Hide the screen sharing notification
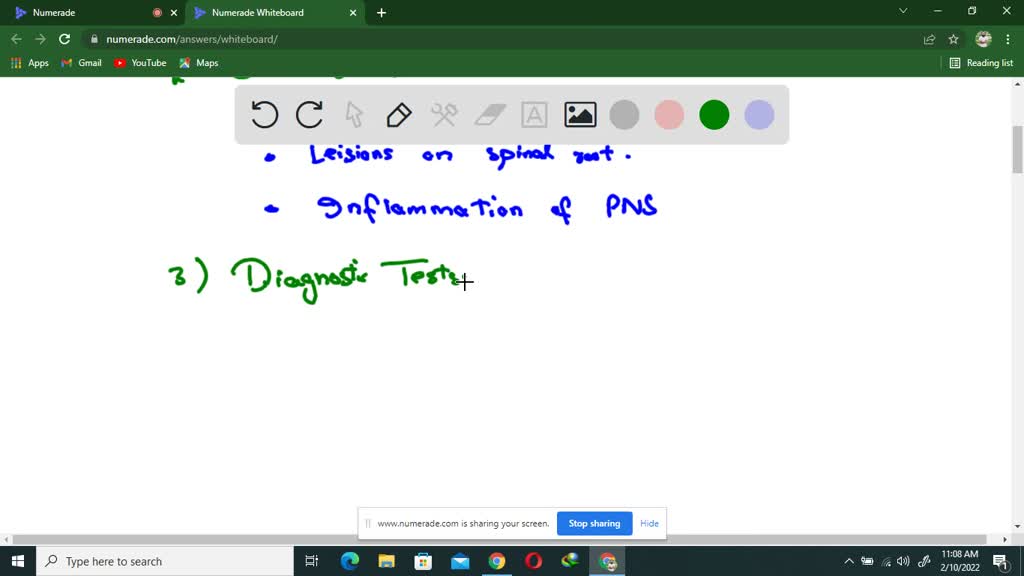This screenshot has height=576, width=1024. click(x=649, y=523)
